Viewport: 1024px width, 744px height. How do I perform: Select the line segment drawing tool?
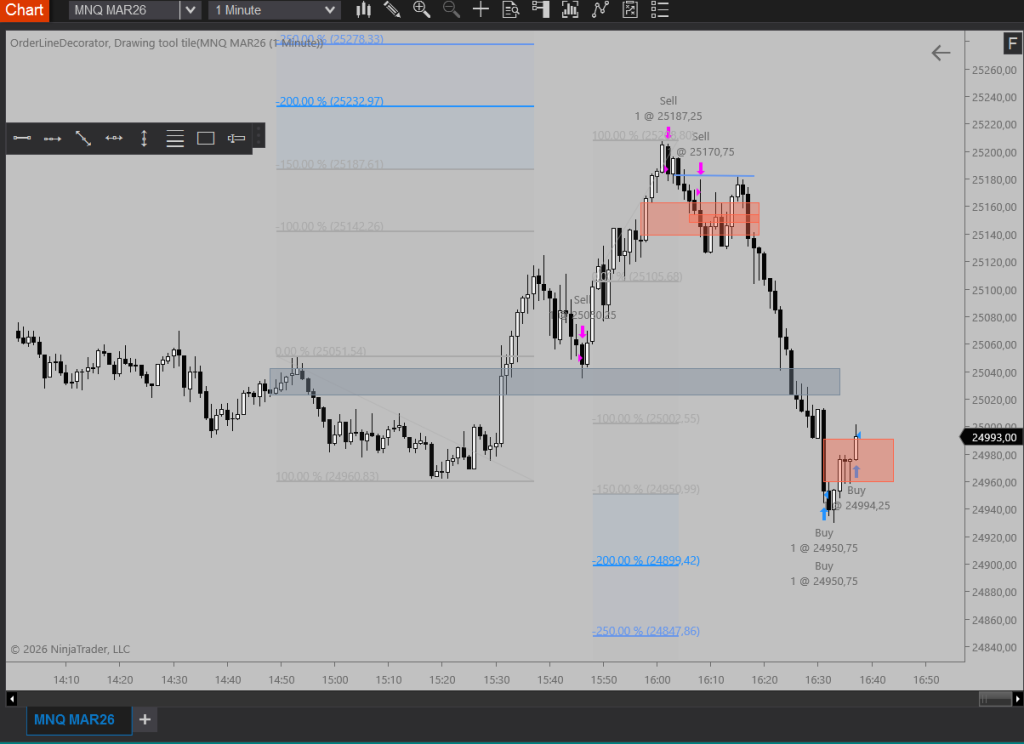point(23,139)
